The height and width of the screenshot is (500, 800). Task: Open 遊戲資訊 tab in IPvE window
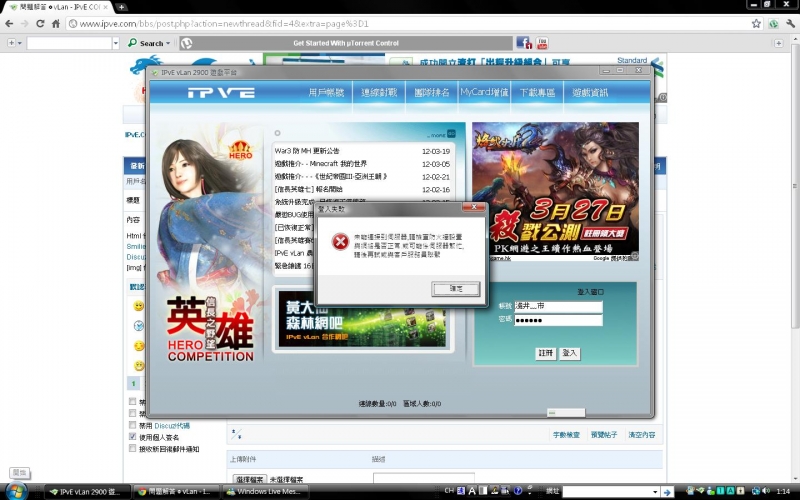click(590, 92)
